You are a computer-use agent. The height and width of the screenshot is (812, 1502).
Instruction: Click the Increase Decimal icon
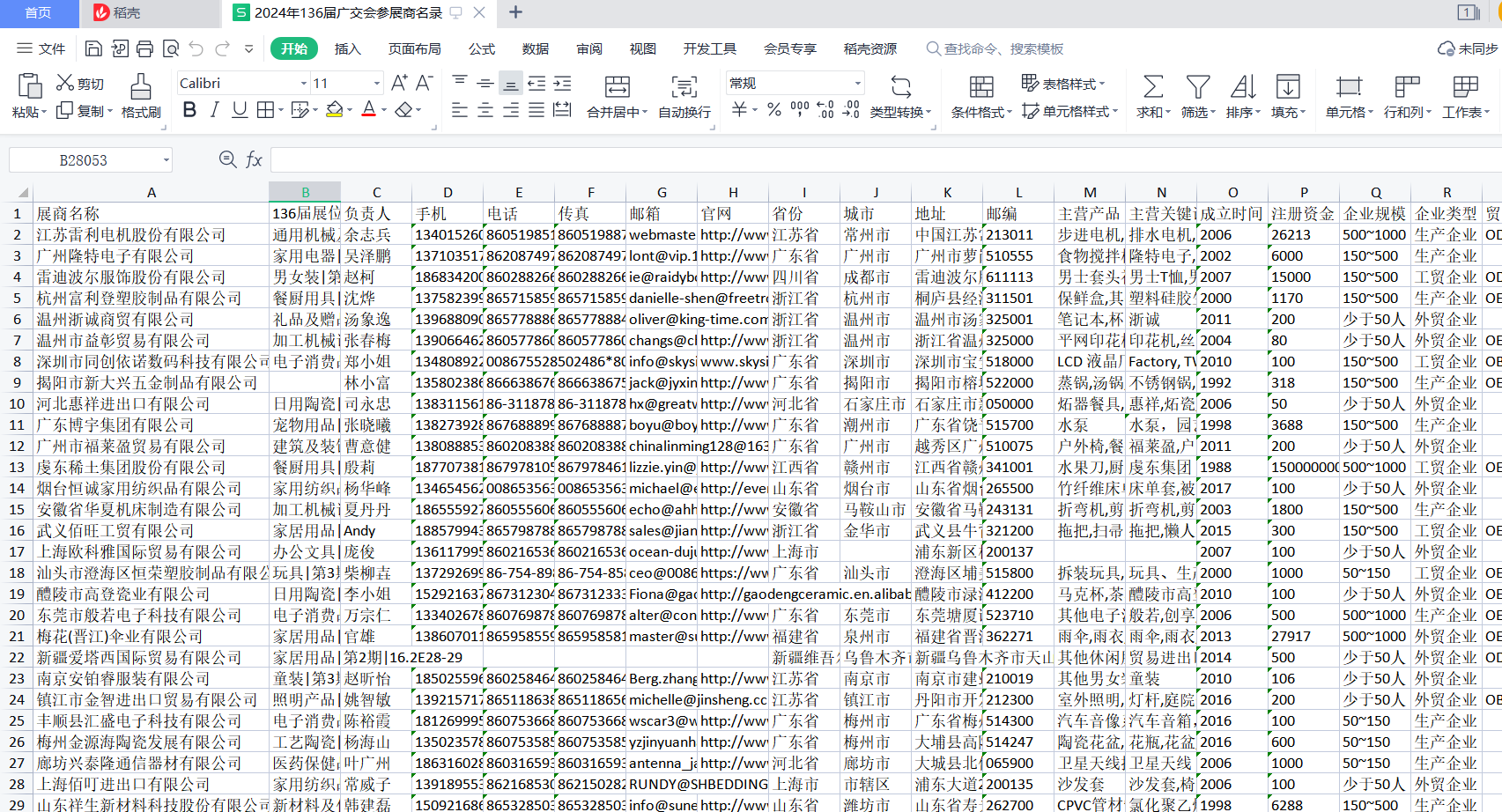(825, 110)
